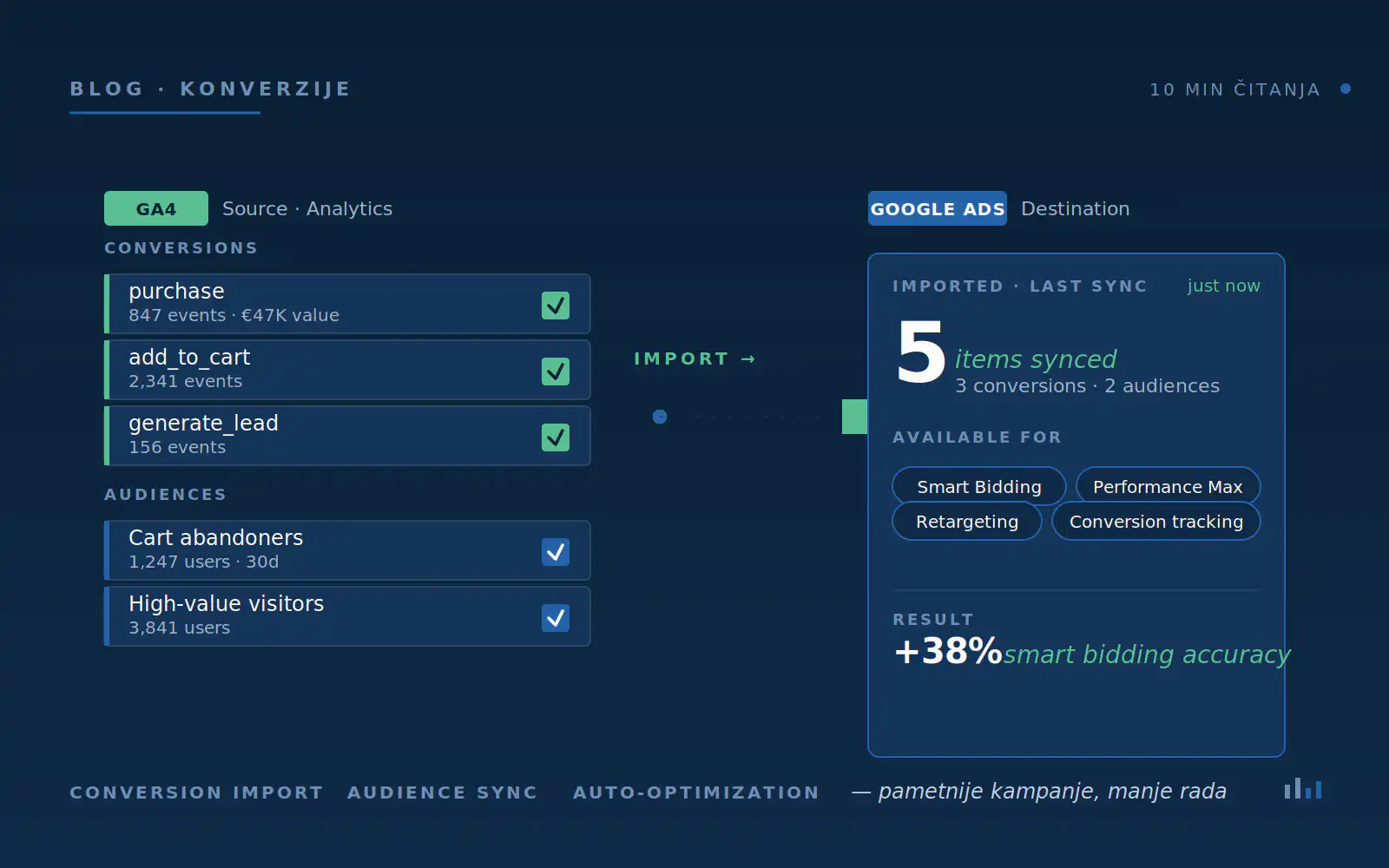Click the '156 events' text
The width and height of the screenshot is (1389, 868).
tap(177, 447)
